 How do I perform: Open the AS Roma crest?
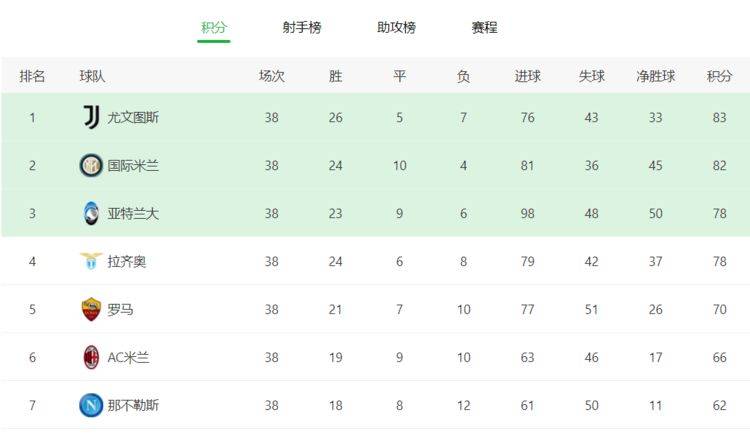[91, 309]
